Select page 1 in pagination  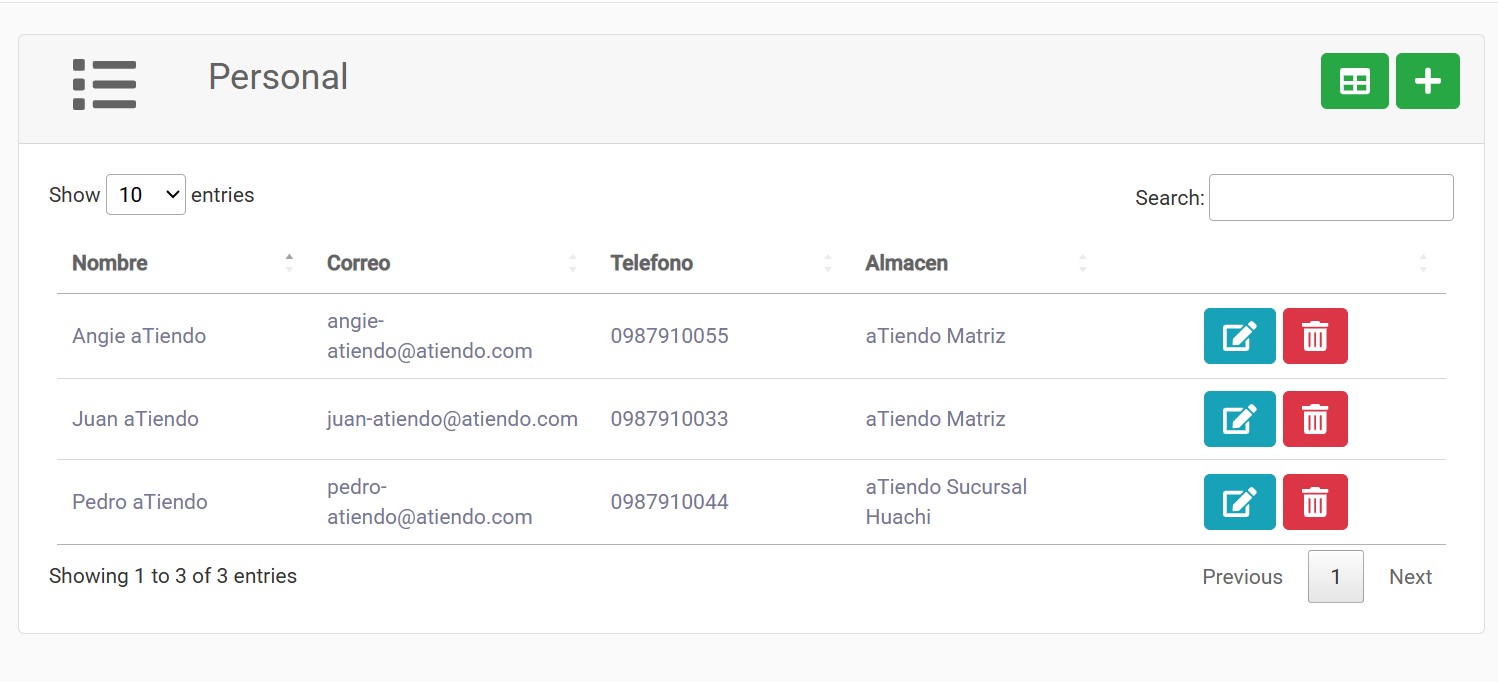pos(1335,577)
